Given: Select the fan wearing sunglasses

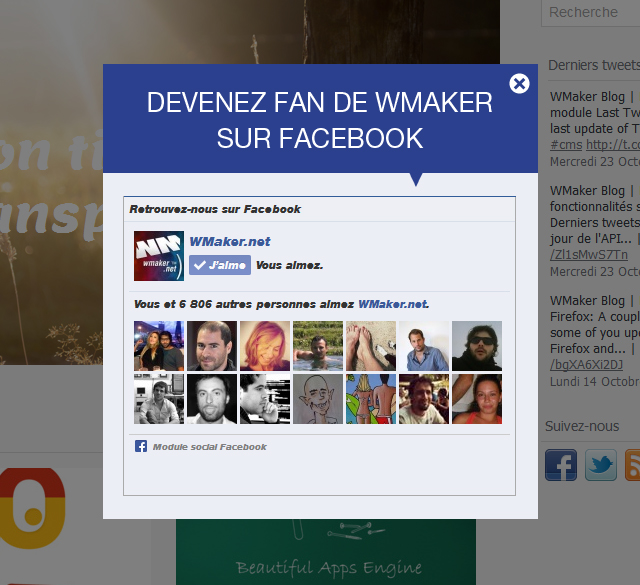Looking at the screenshot, I should point(477,346).
